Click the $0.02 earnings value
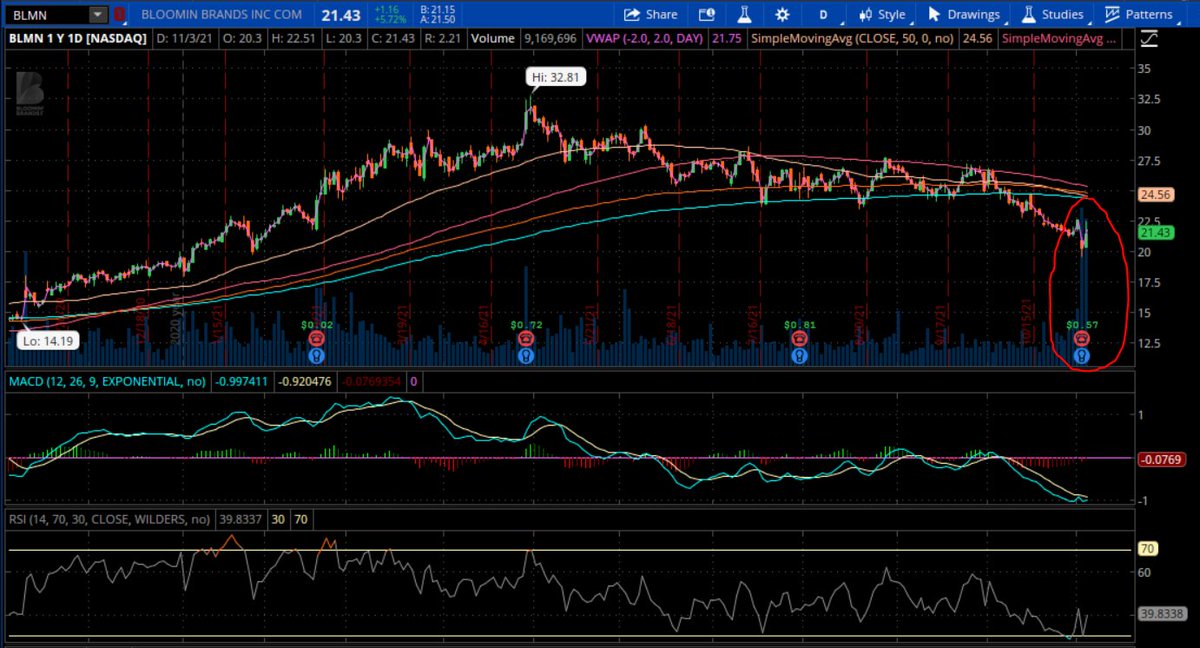The height and width of the screenshot is (648, 1200). tap(316, 325)
